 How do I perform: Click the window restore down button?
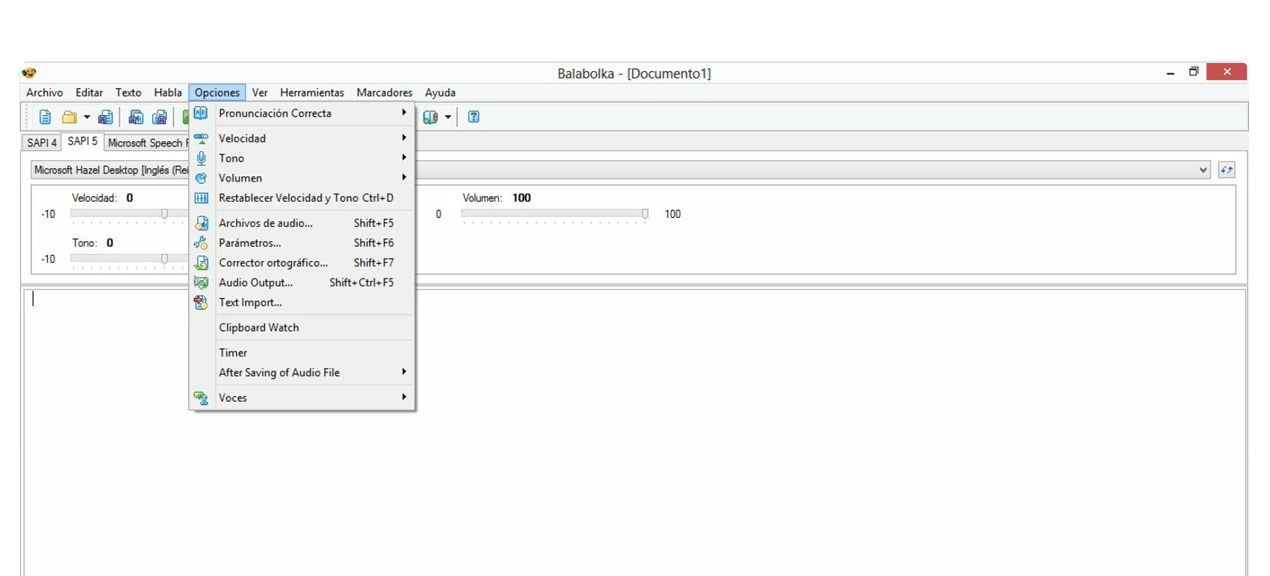pos(1193,72)
